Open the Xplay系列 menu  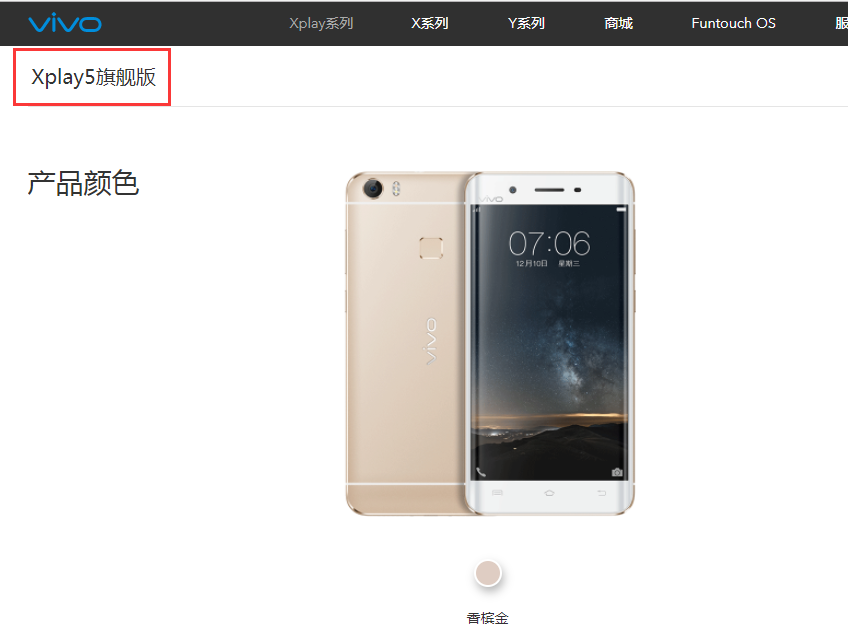tap(321, 23)
